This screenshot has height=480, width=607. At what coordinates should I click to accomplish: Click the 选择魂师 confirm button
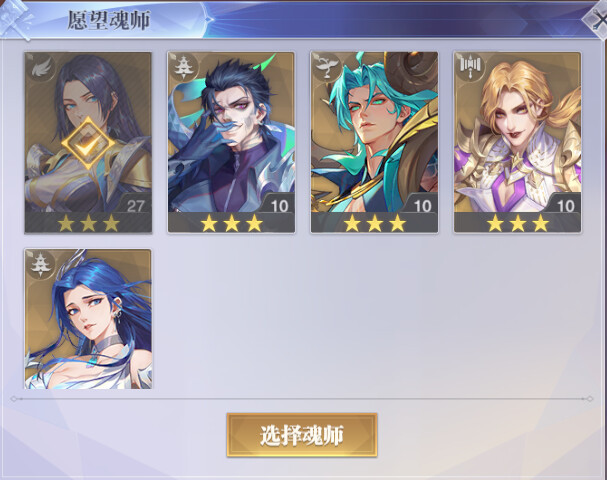pos(302,435)
